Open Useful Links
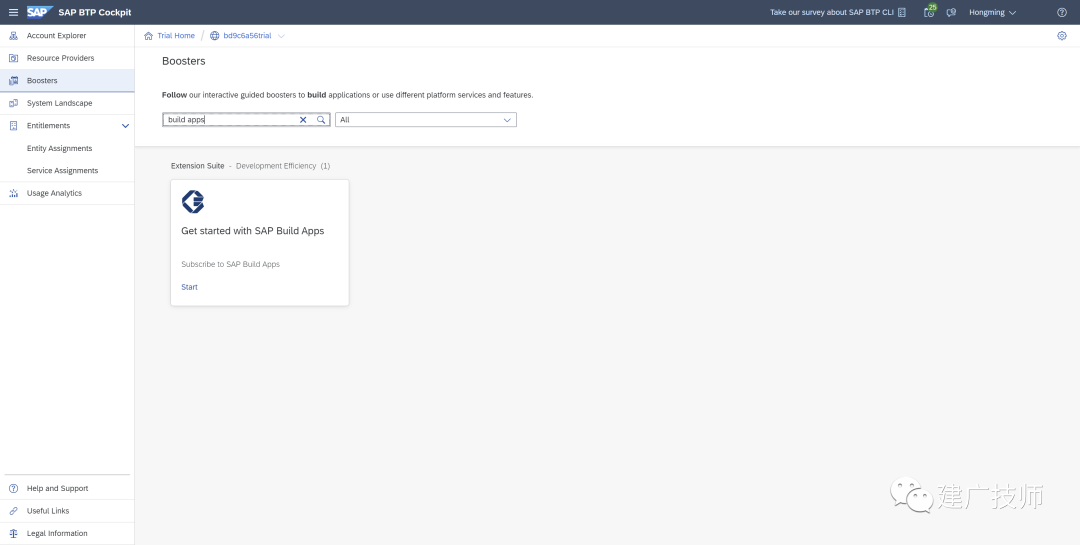Screen dimensions: 1080x545 48,511
